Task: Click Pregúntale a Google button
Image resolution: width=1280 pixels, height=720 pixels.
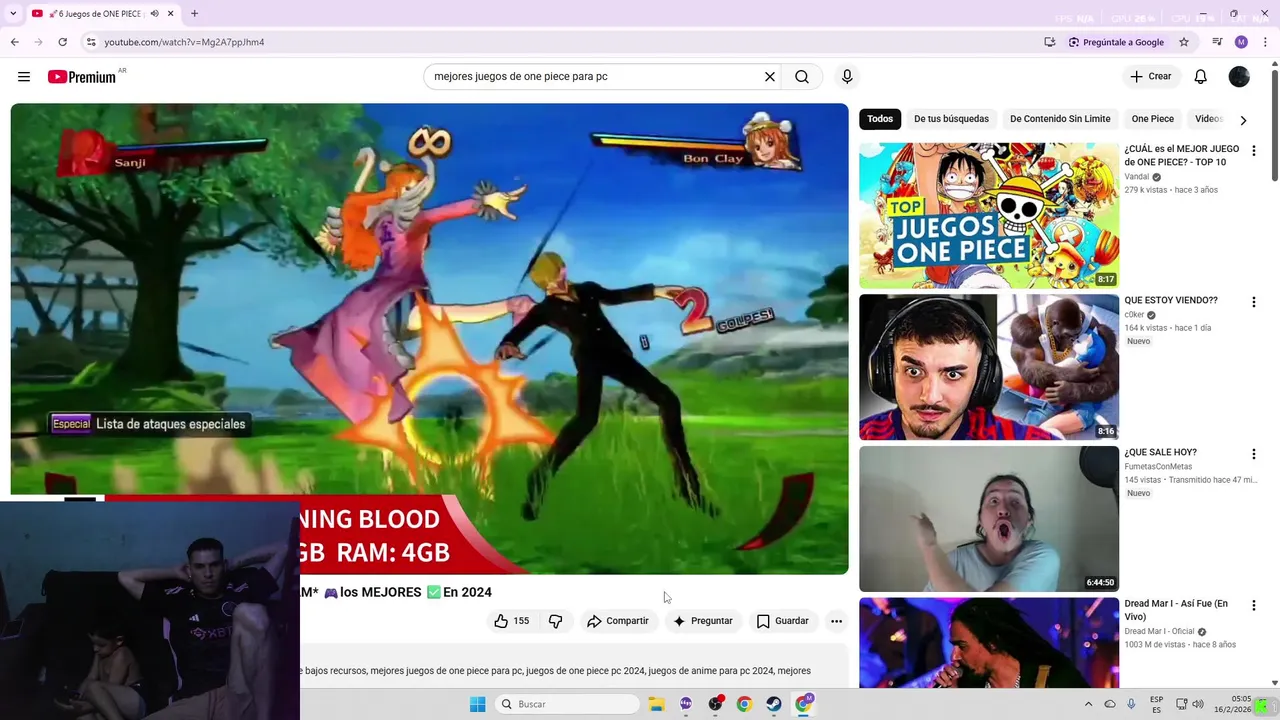Action: [x=1116, y=42]
